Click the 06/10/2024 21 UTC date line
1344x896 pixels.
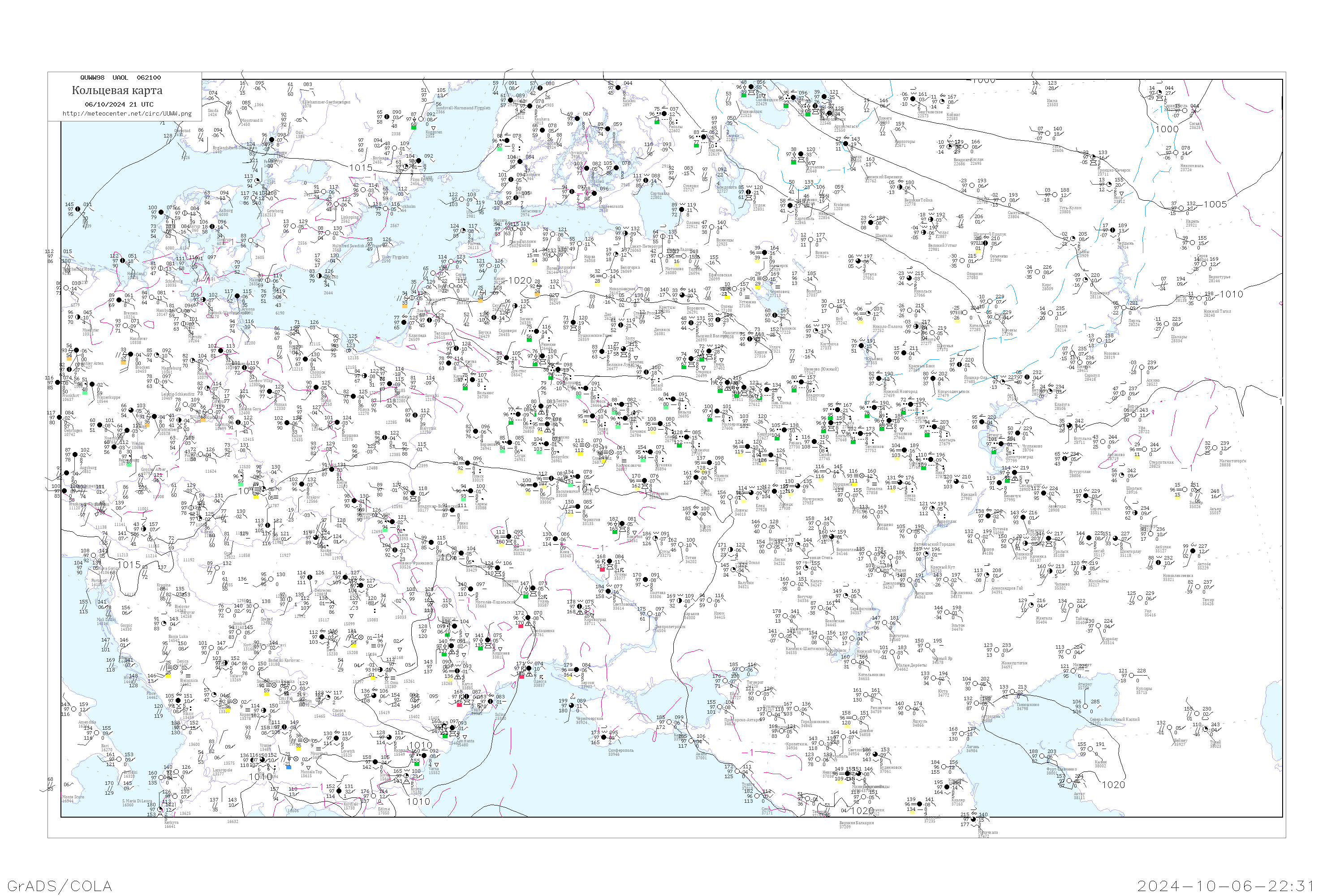[119, 104]
